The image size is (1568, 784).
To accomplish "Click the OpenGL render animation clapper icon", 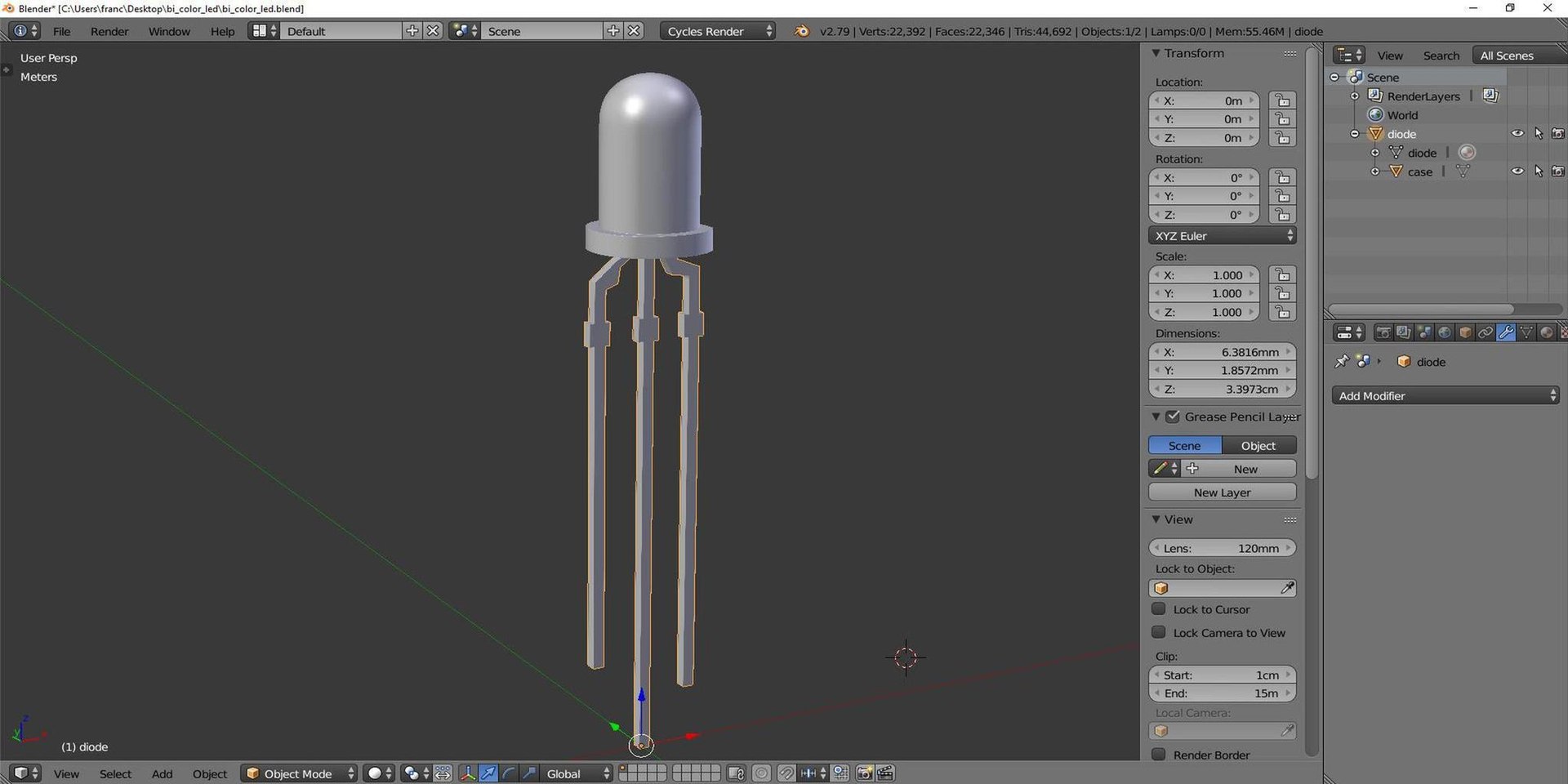I will point(885,773).
